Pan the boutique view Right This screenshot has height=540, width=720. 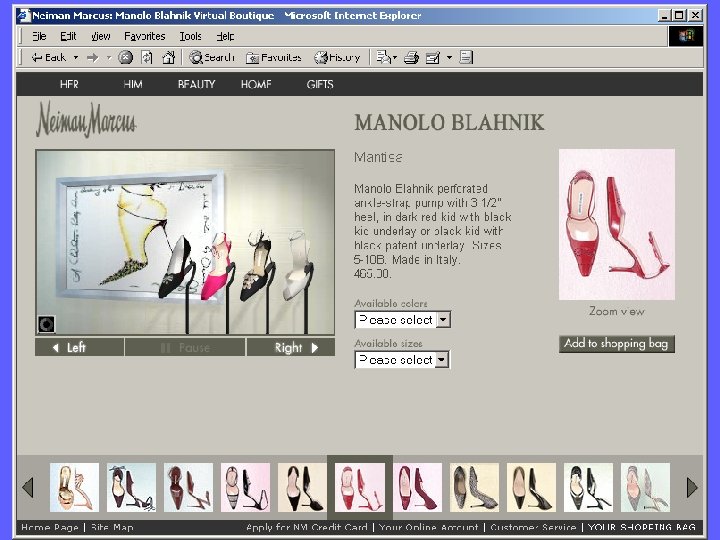[x=291, y=347]
